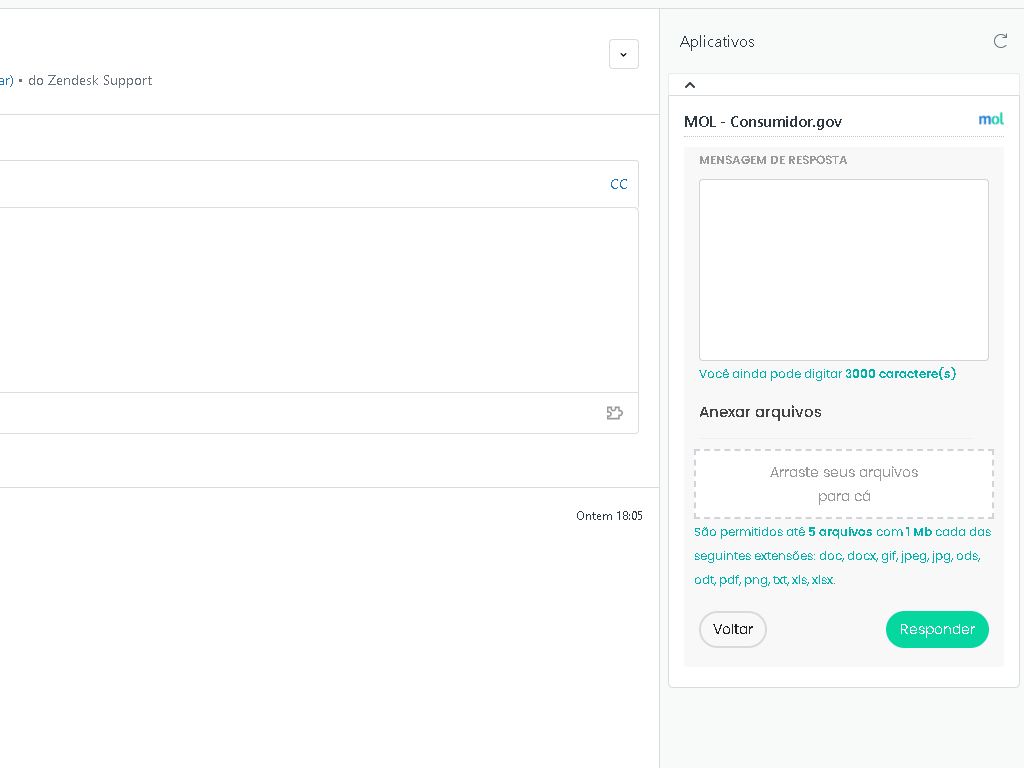Select the 'Ontem 18:05' timestamp
Screen dimensions: 1024x768
click(x=609, y=516)
